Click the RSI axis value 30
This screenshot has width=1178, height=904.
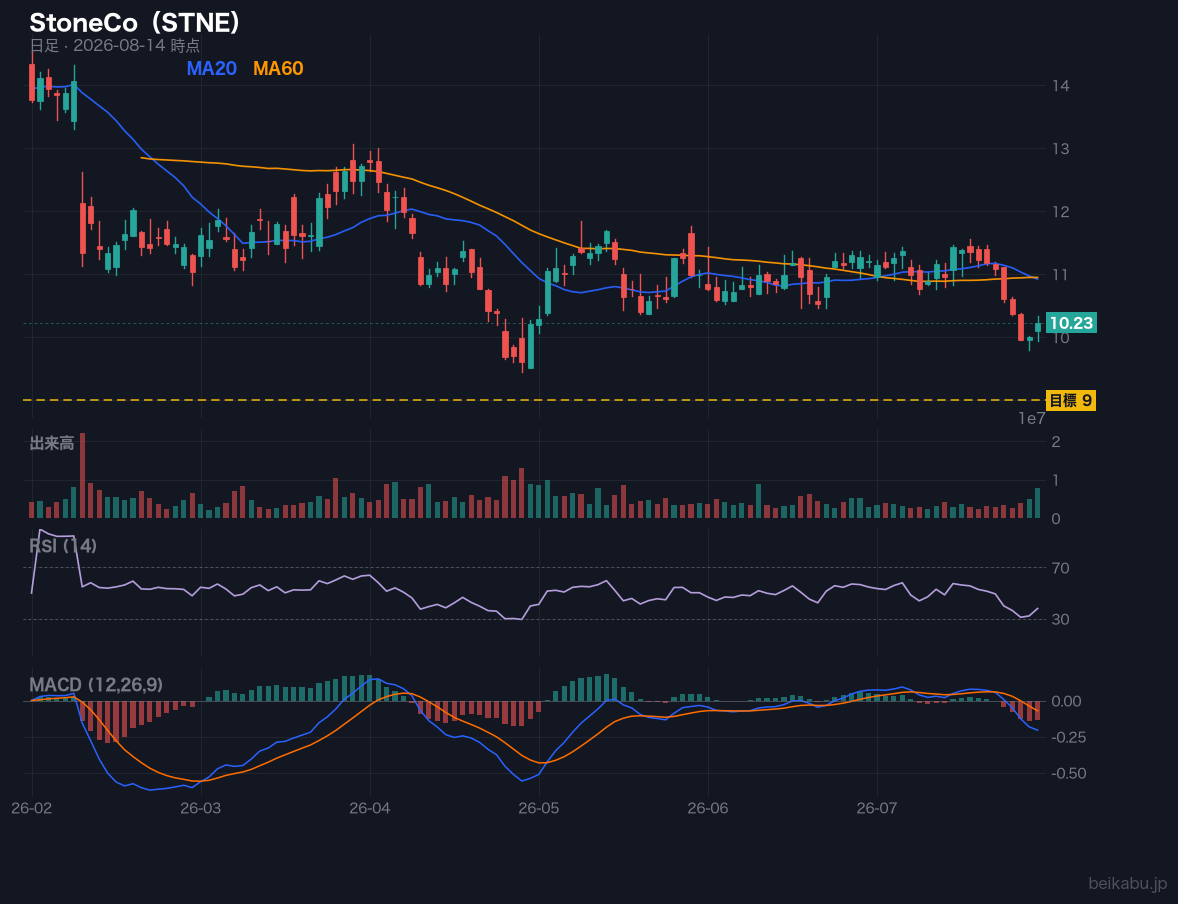pyautogui.click(x=1061, y=619)
